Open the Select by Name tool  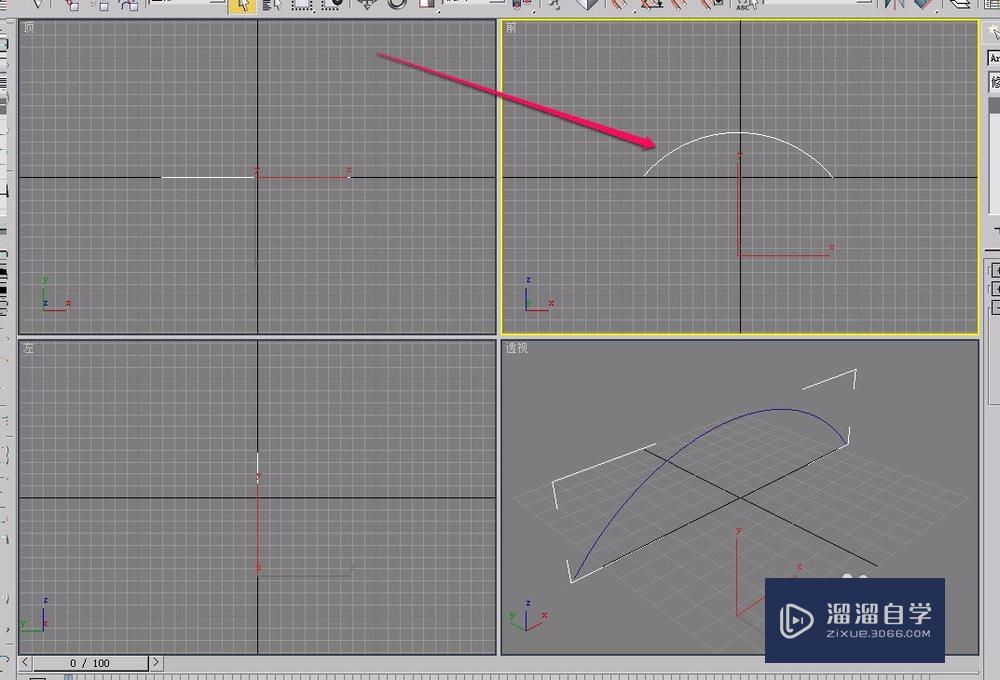pyautogui.click(x=272, y=5)
